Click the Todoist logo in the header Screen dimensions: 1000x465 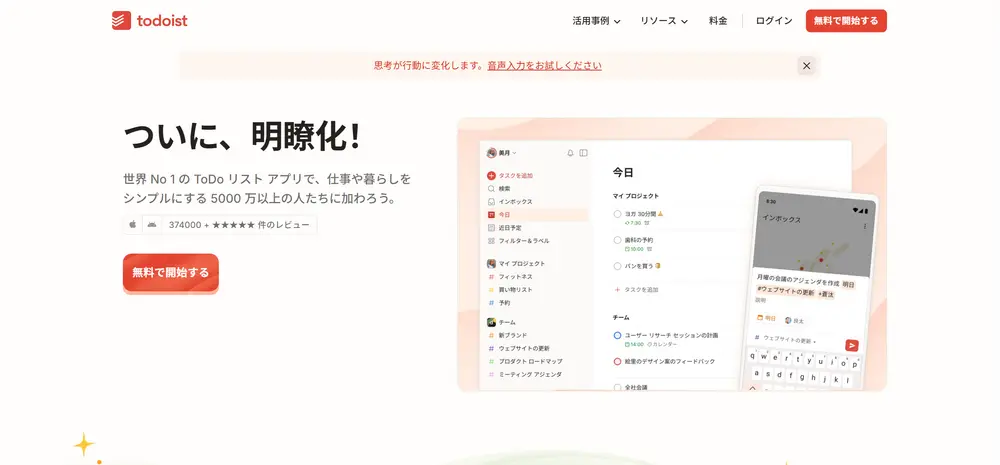point(149,20)
